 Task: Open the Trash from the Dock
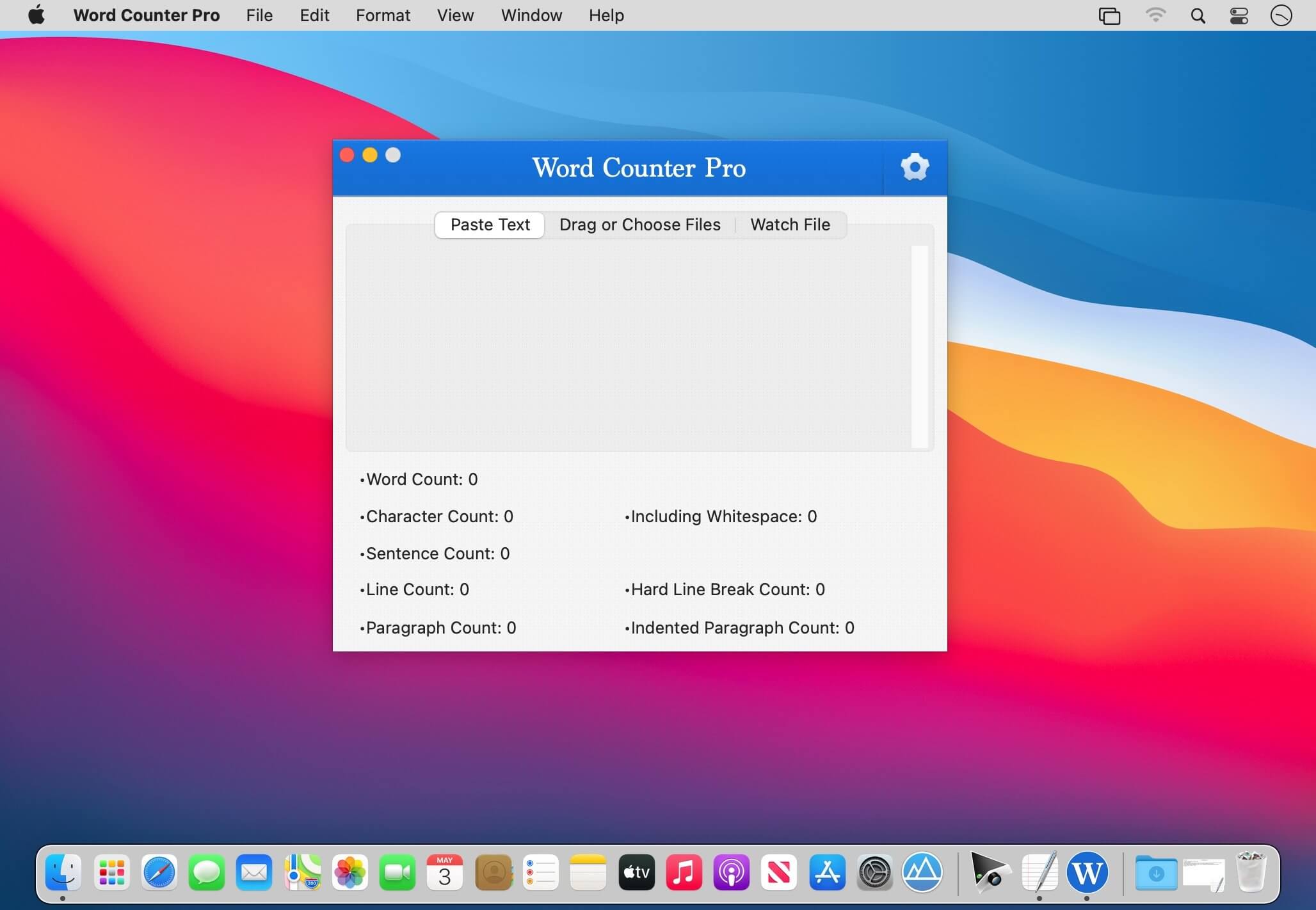tap(1251, 872)
